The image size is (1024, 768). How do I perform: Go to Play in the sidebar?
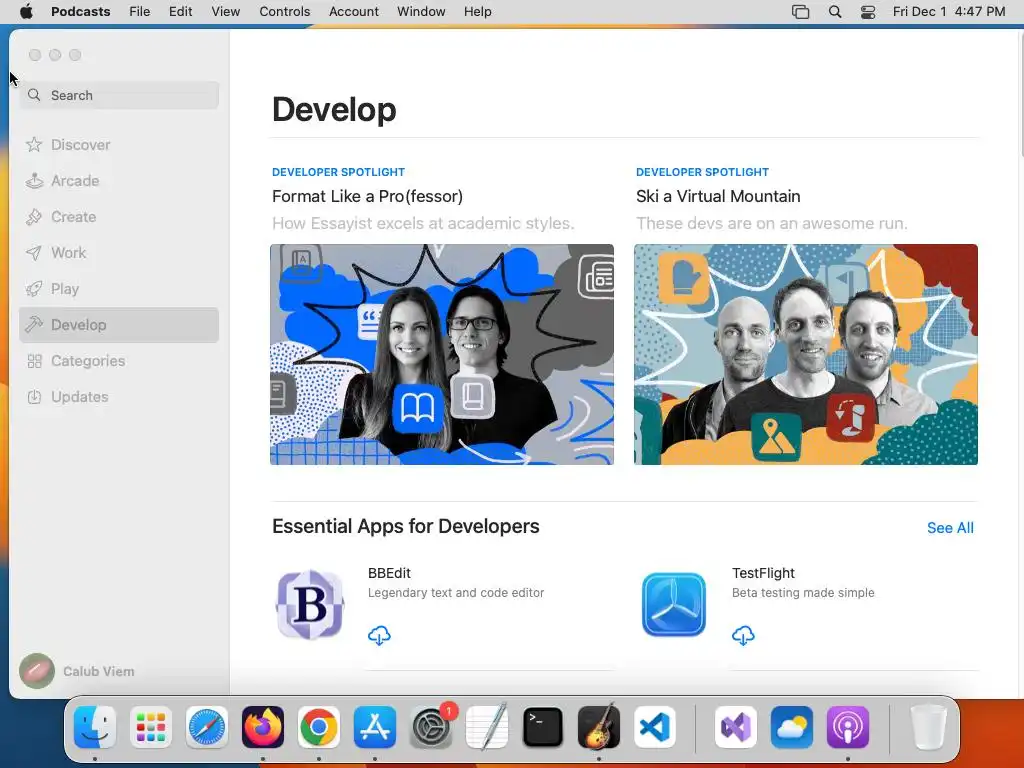119,289
